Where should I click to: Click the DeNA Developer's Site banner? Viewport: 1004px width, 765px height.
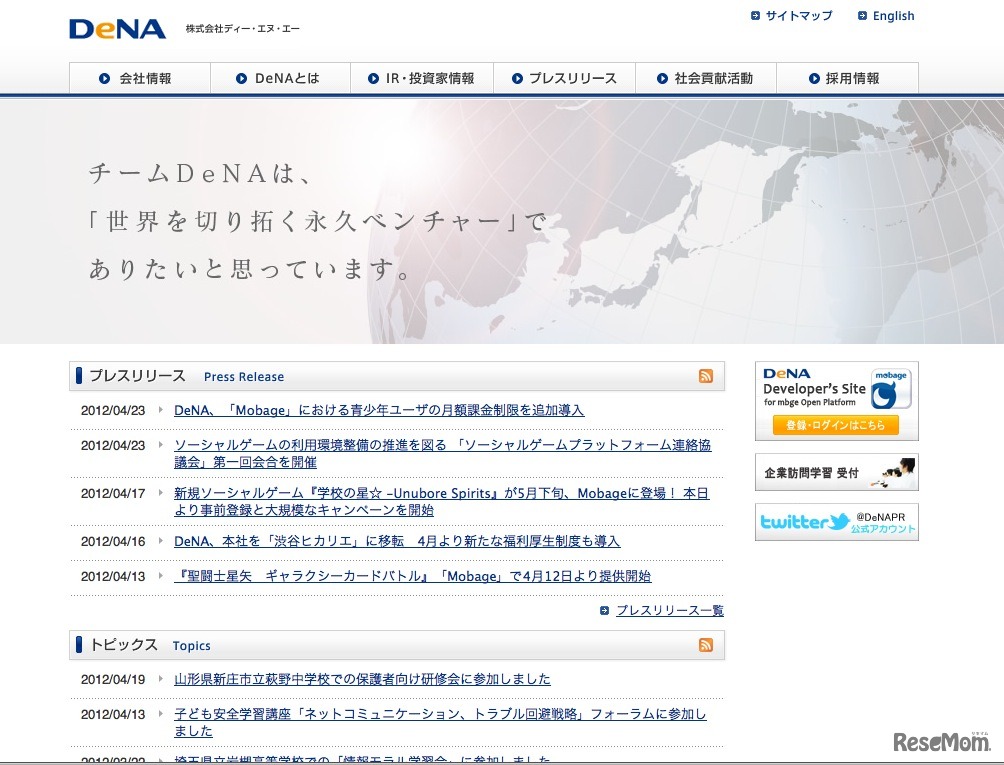[x=836, y=388]
